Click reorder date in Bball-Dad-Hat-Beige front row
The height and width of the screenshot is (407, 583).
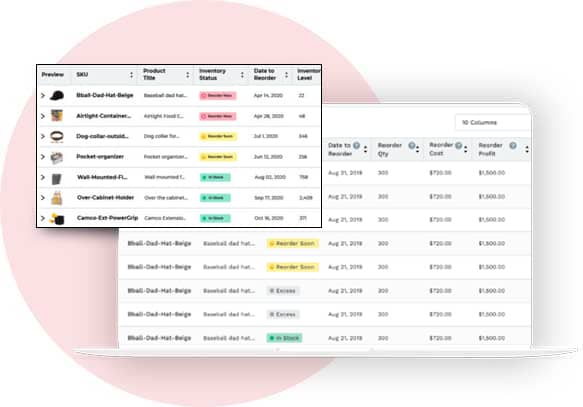coord(268,96)
